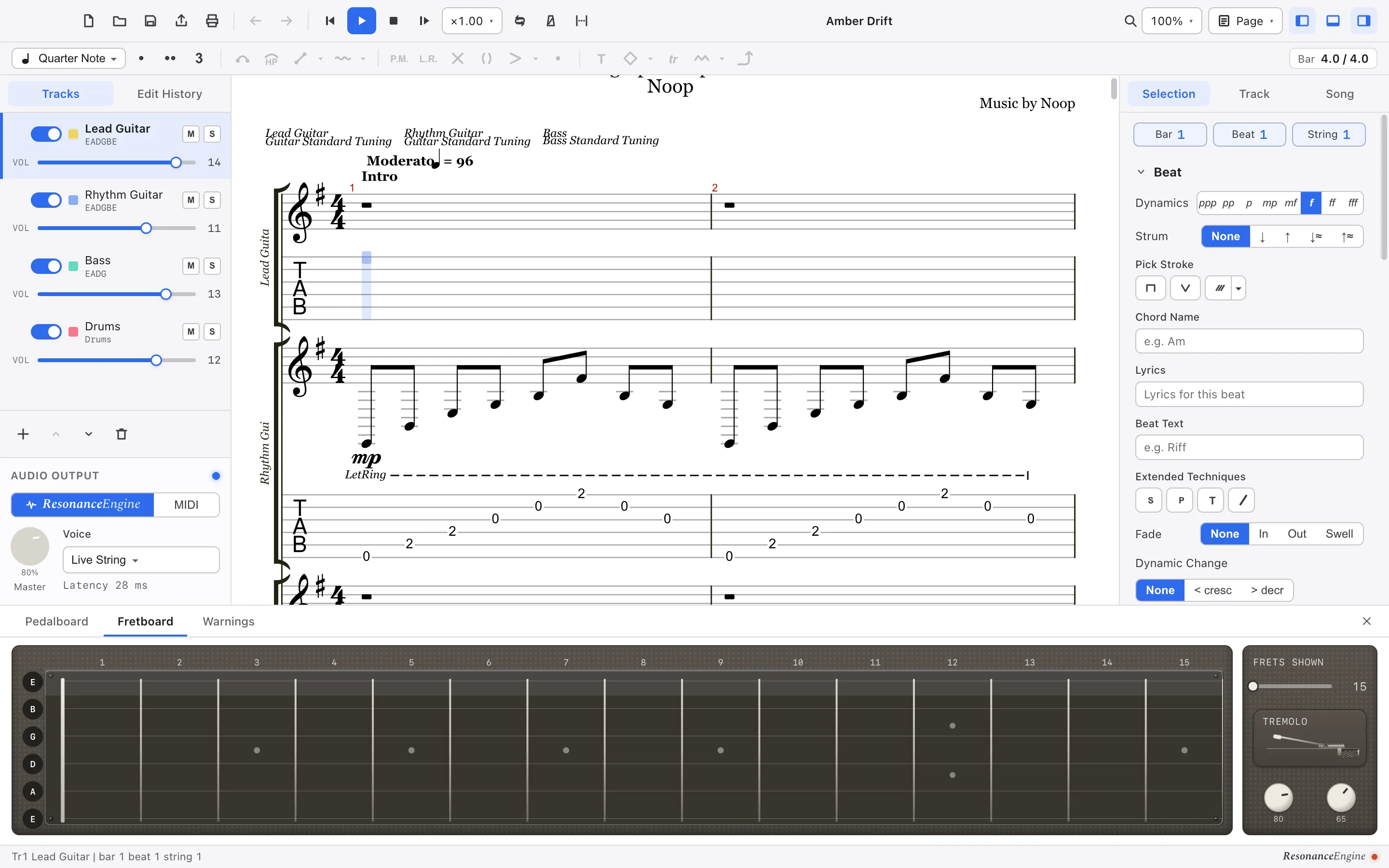Create a new file with the document icon
The image size is (1389, 868).
click(x=88, y=21)
